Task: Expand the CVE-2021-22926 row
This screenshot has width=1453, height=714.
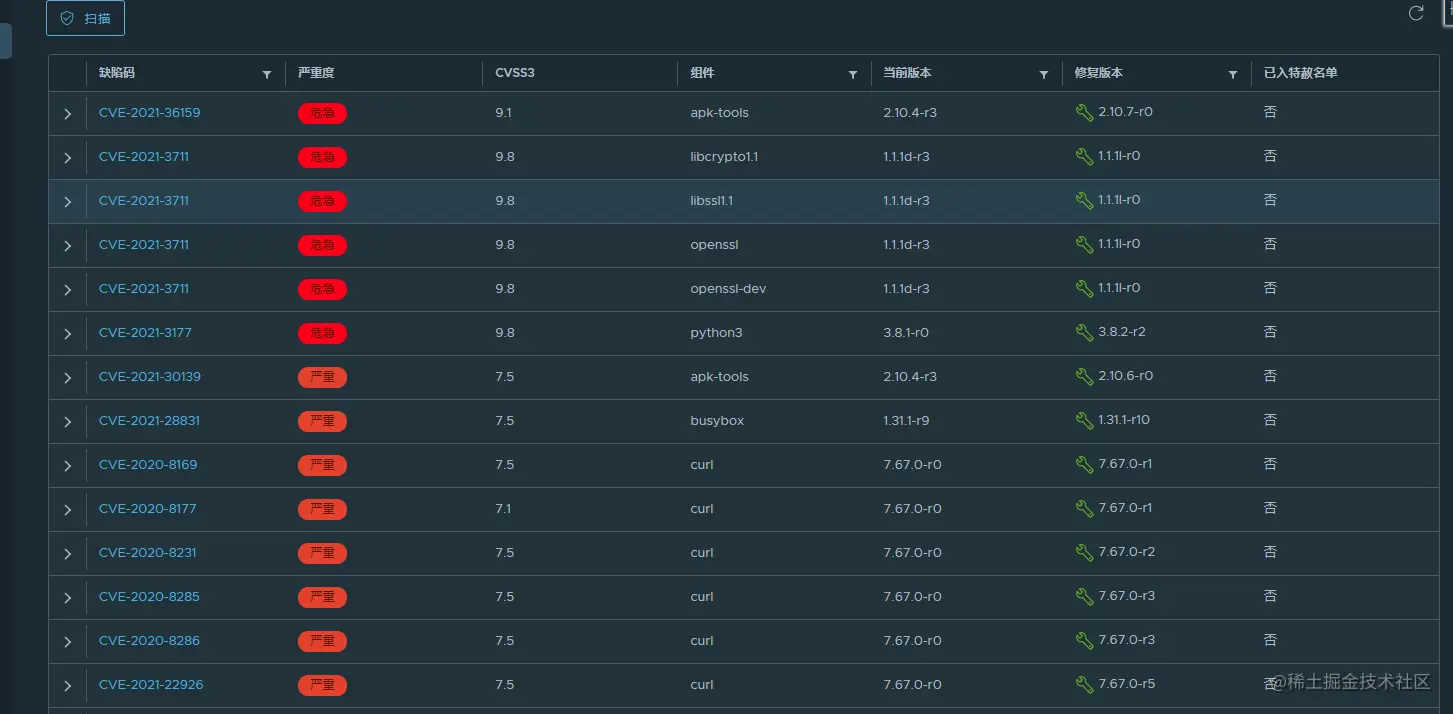Action: [x=68, y=686]
